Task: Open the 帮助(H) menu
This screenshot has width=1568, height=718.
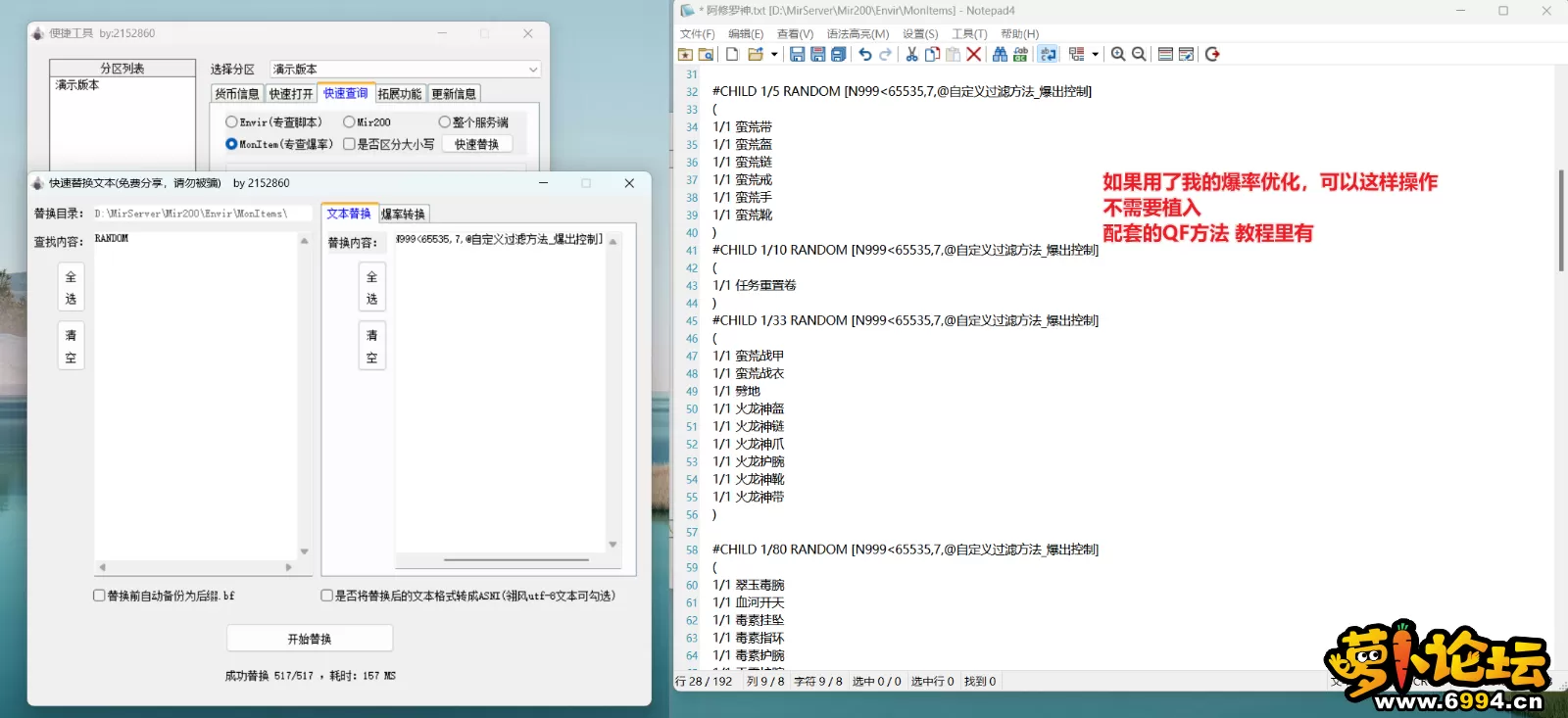Action: (1019, 34)
